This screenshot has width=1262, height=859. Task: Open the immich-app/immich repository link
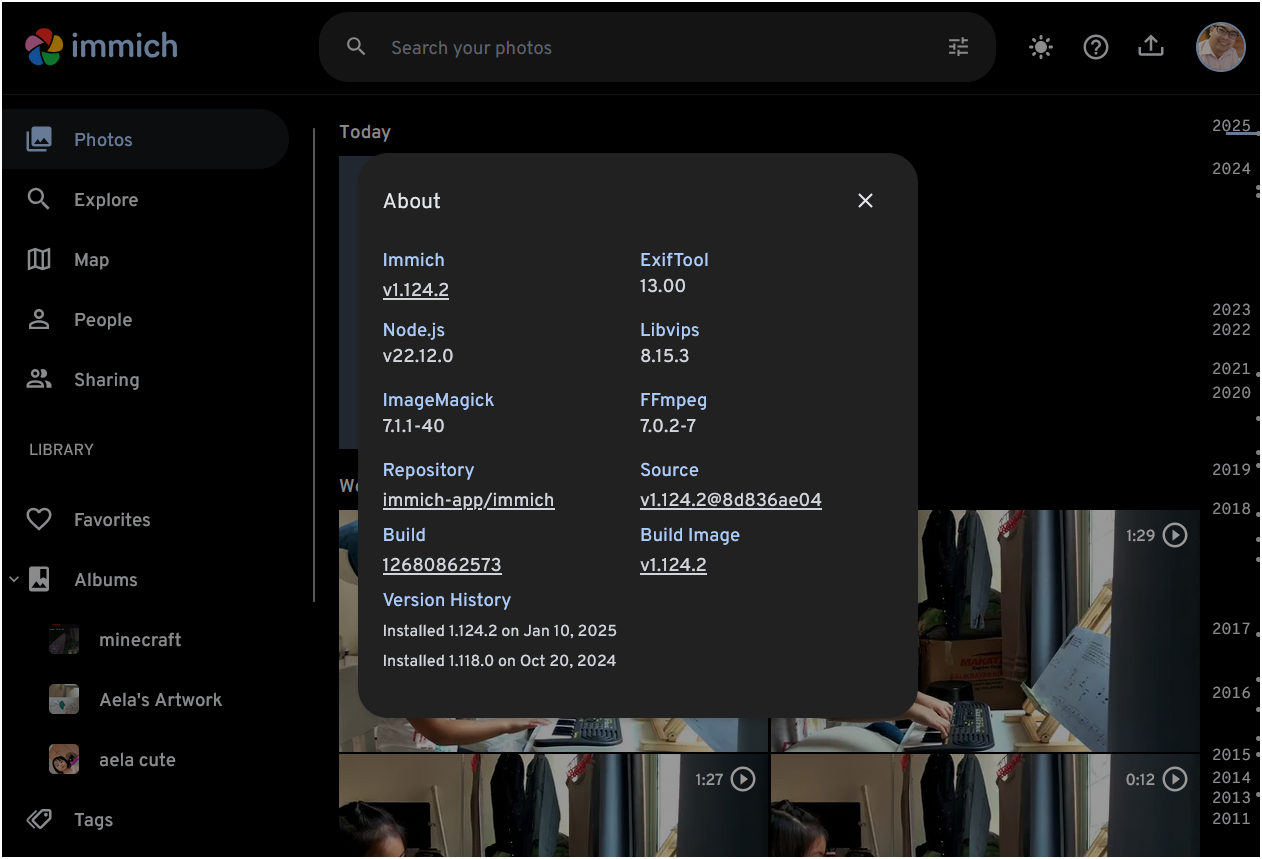468,500
